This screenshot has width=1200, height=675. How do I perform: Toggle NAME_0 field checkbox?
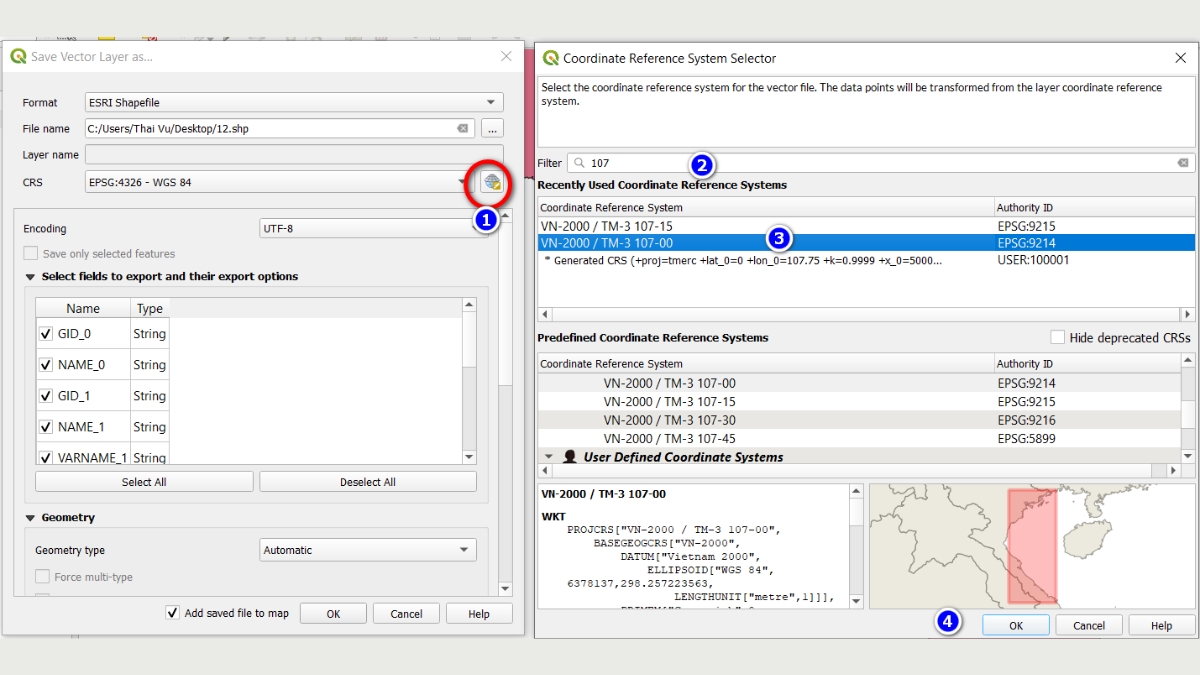[46, 365]
